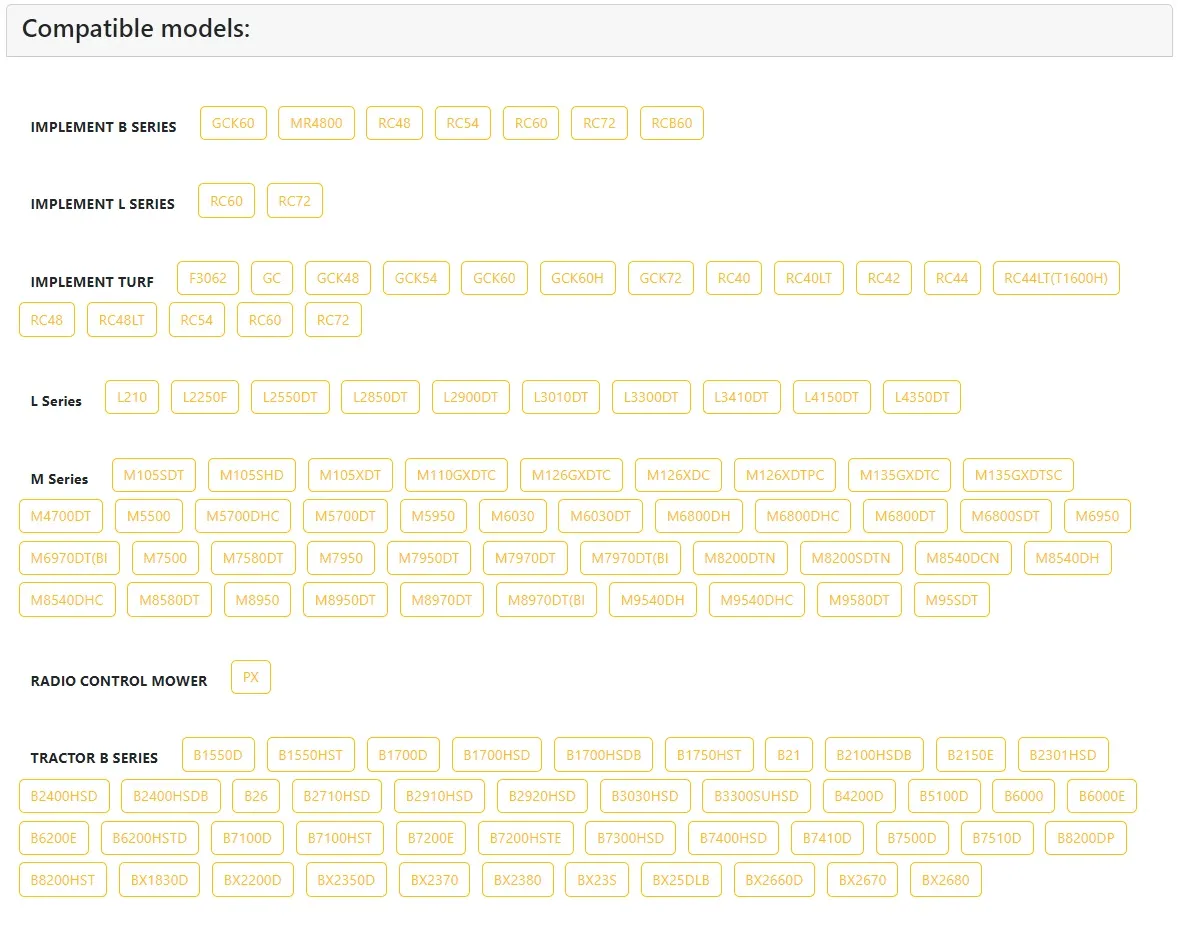Click the RC44 model tag
This screenshot has height=935, width=1182.
(x=951, y=278)
